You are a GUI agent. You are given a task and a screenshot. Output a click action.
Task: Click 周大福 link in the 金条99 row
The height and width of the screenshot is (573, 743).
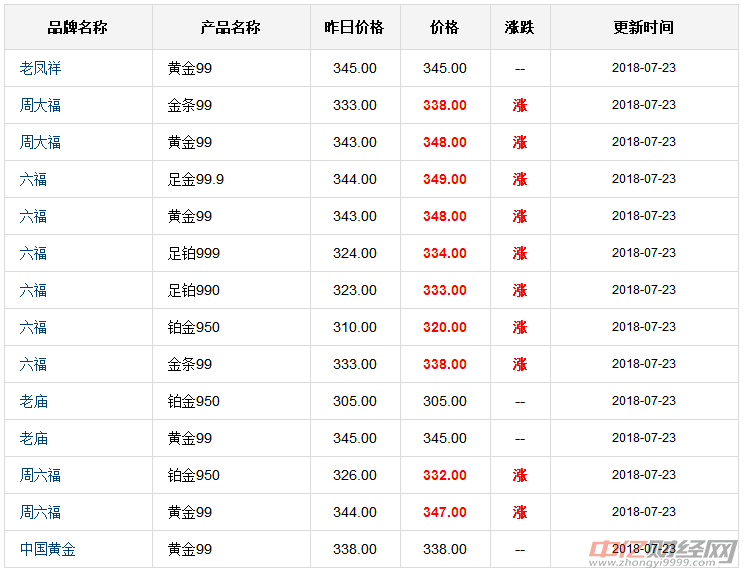(40, 105)
